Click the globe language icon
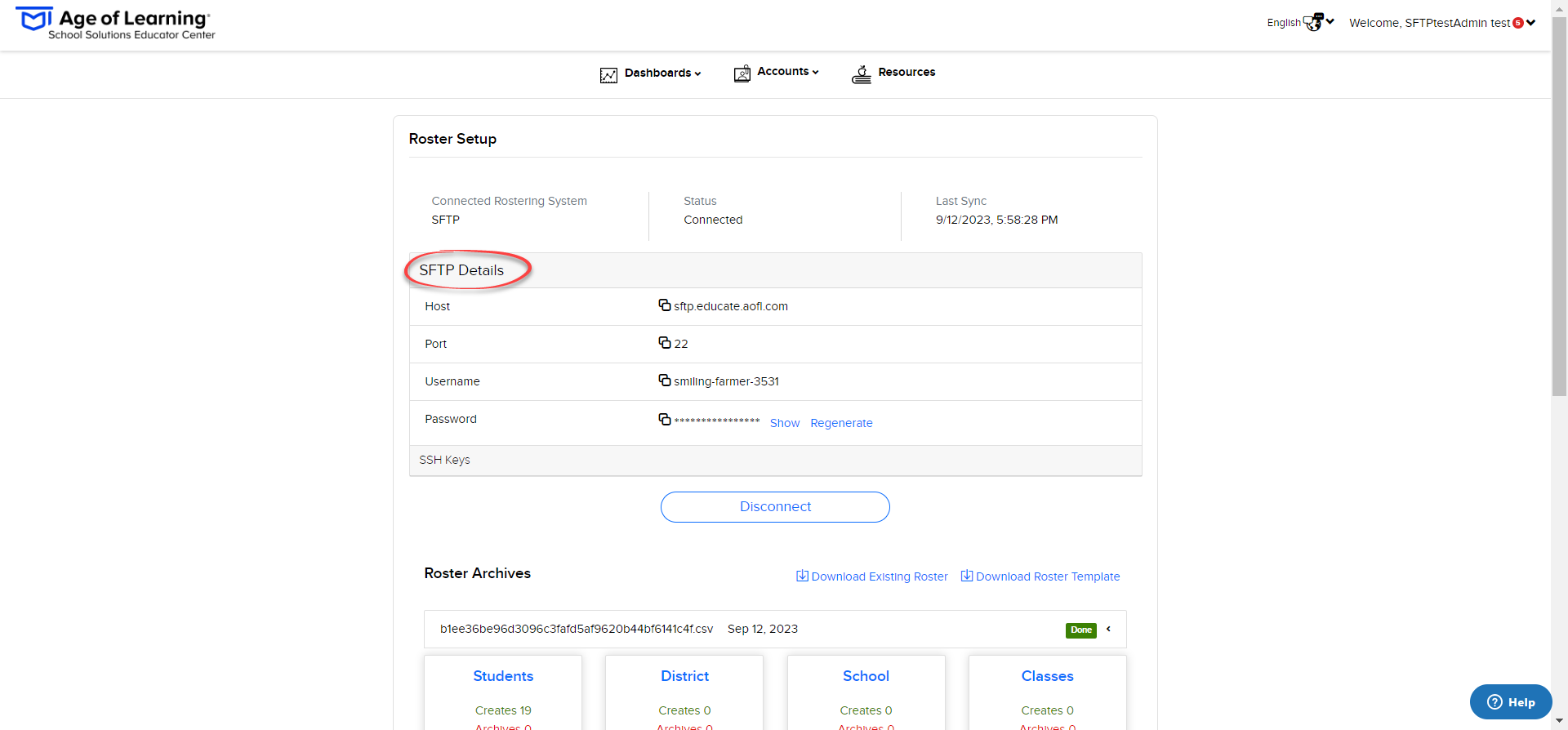Image resolution: width=1568 pixels, height=730 pixels. (1313, 23)
